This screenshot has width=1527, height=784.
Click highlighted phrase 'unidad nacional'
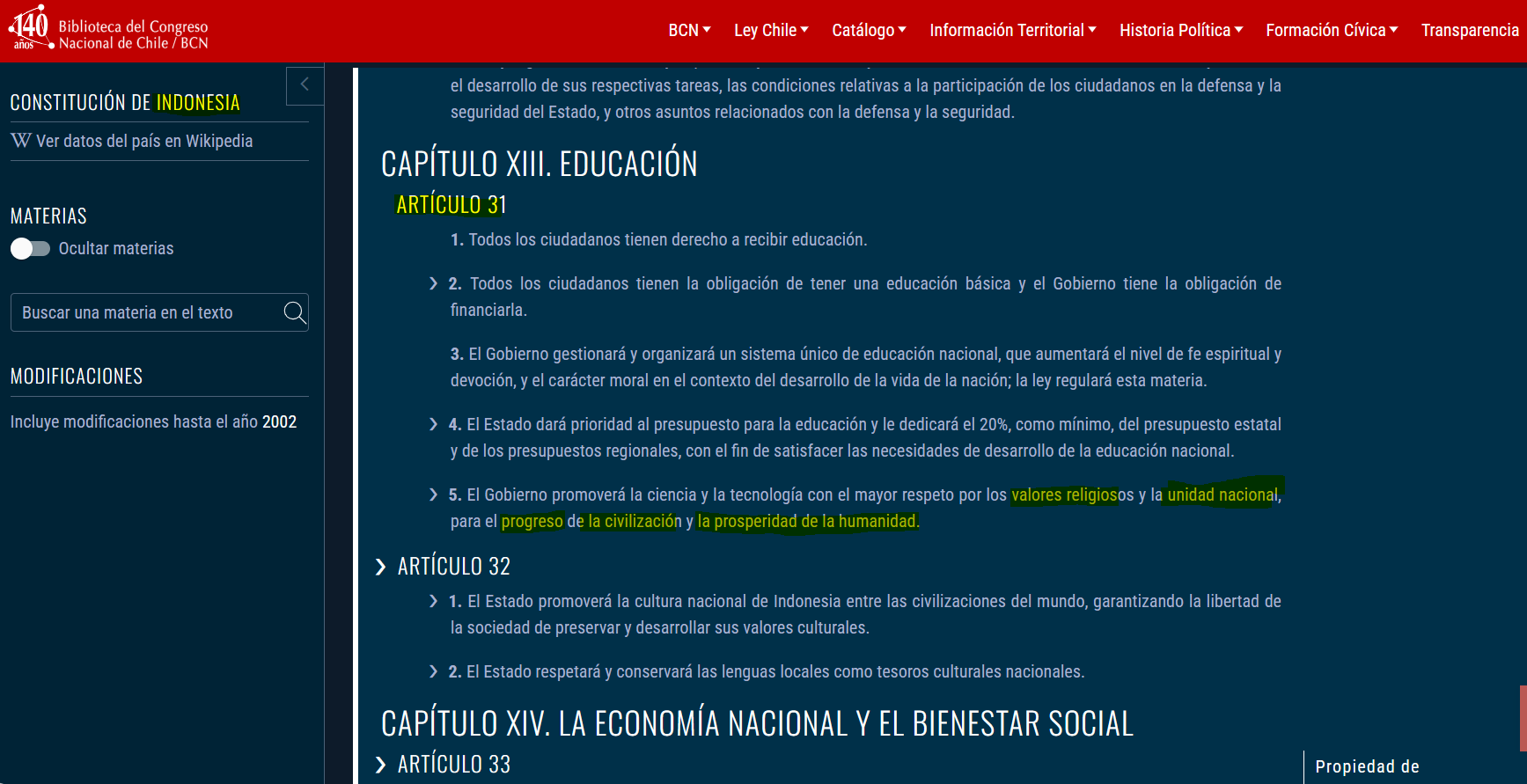(x=1222, y=495)
